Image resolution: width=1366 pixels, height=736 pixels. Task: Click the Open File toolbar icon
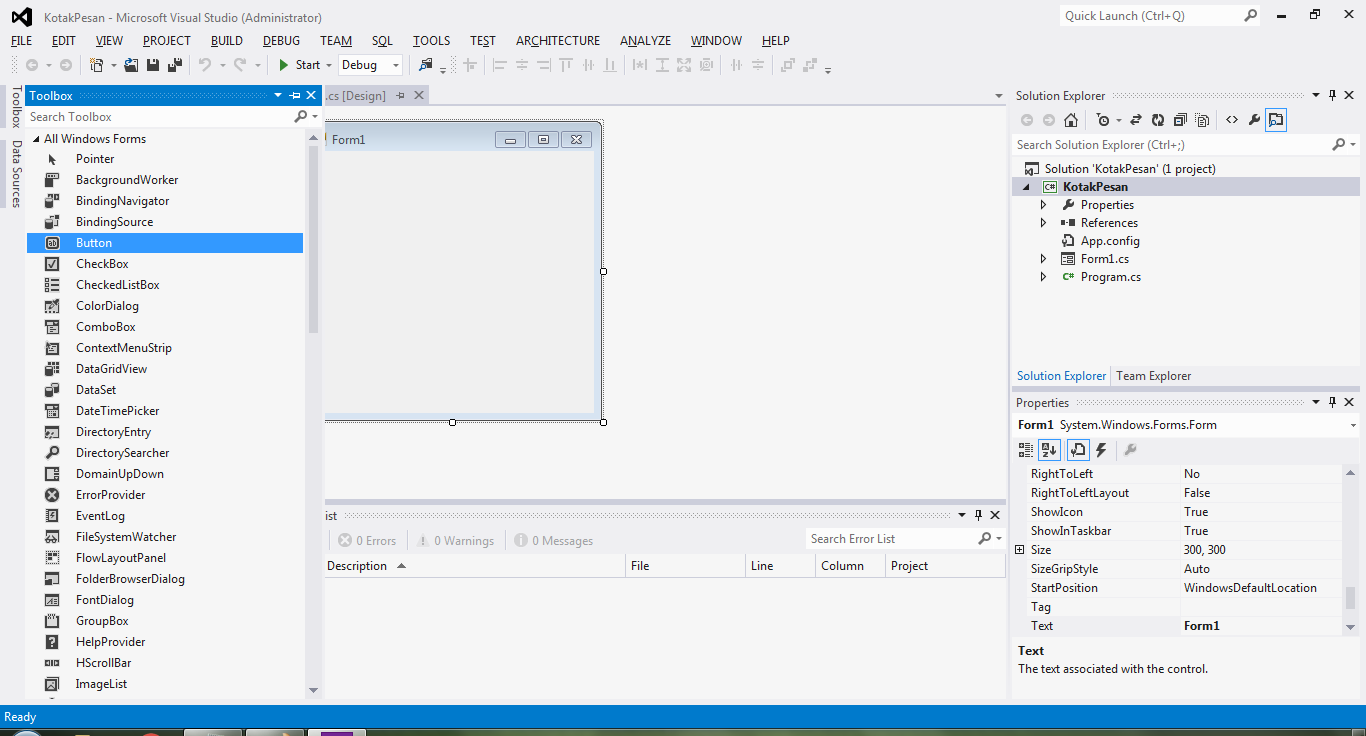tap(131, 65)
